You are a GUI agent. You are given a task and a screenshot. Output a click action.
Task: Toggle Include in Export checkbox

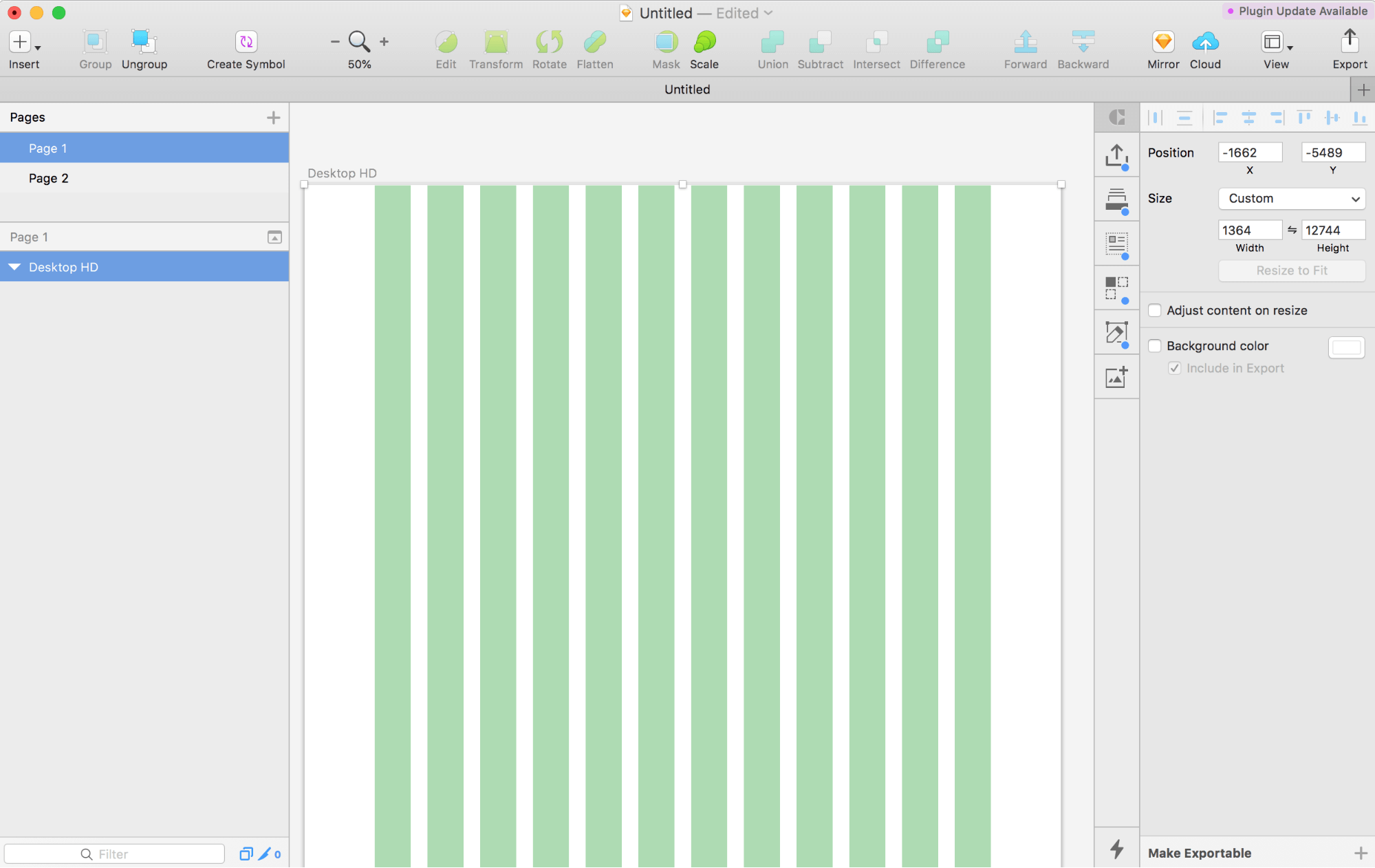tap(1176, 368)
